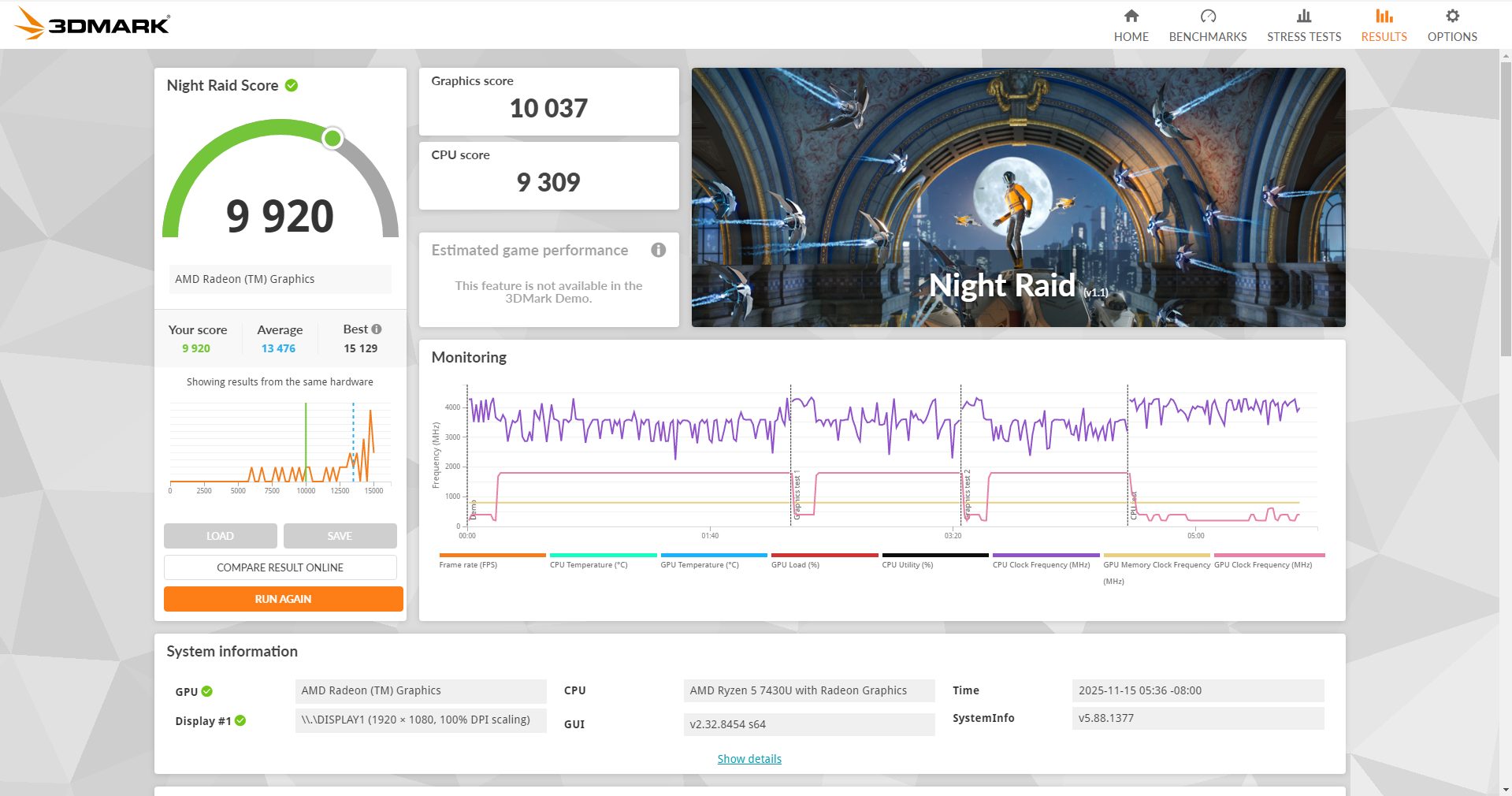The width and height of the screenshot is (1512, 796).
Task: Click the Benchmarks gauge icon
Action: pyautogui.click(x=1207, y=16)
